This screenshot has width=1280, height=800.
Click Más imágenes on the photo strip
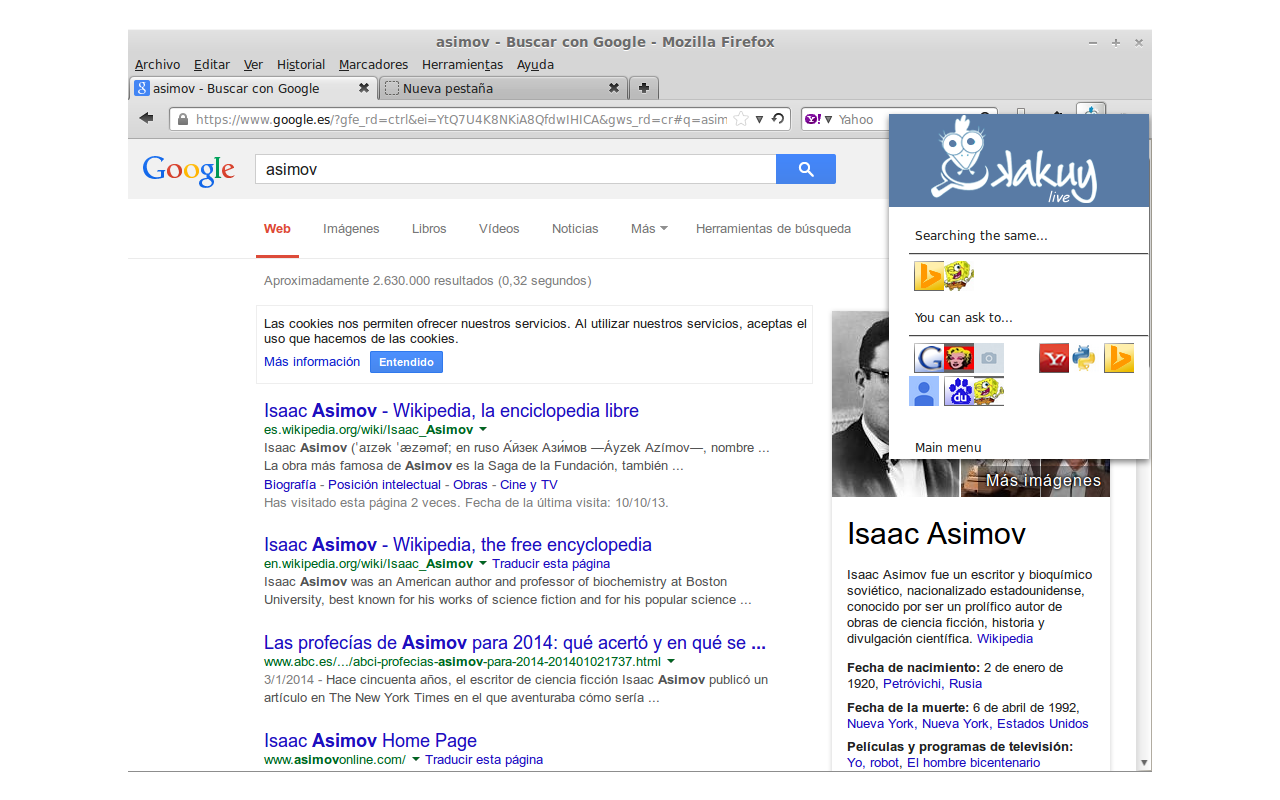point(1043,481)
